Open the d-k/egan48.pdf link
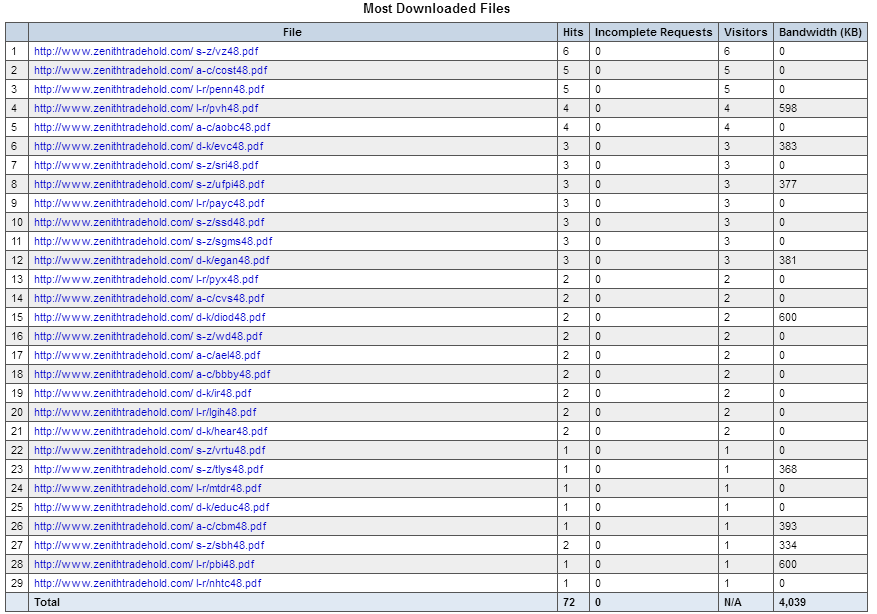The height and width of the screenshot is (614, 877). (152, 261)
